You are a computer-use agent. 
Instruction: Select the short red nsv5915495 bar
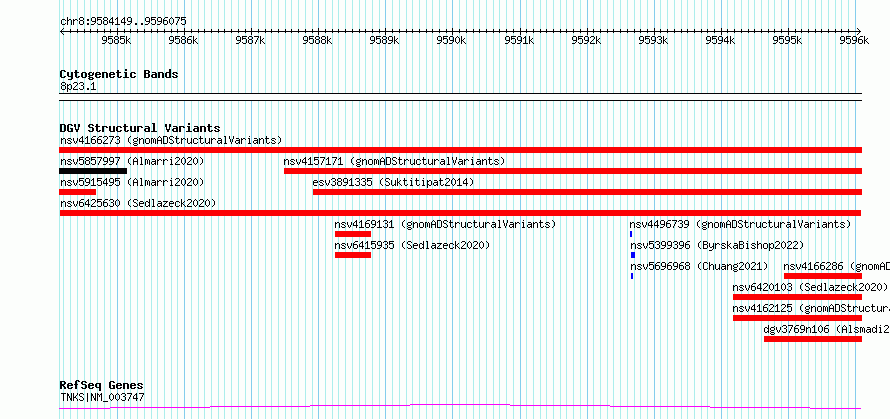click(x=78, y=192)
